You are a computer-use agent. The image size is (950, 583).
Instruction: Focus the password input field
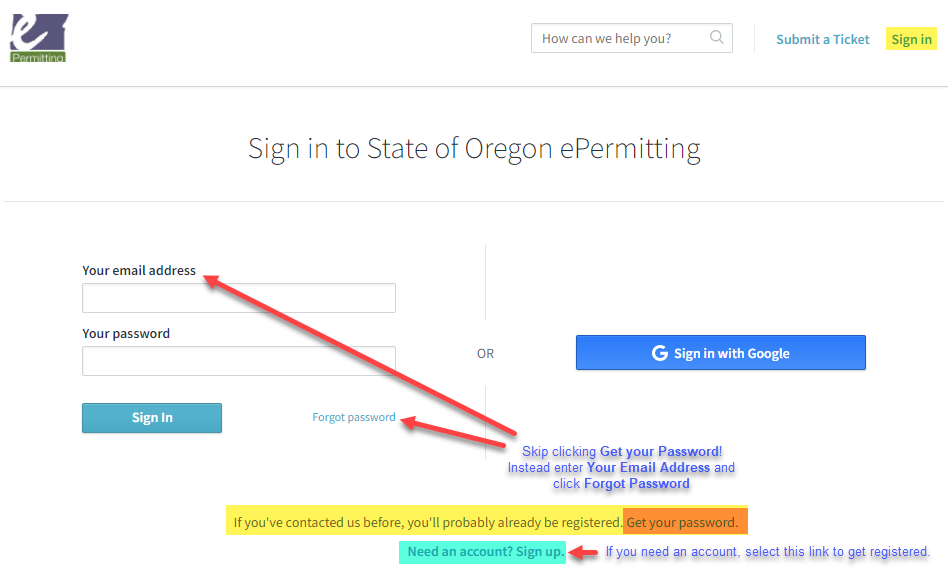pyautogui.click(x=239, y=361)
